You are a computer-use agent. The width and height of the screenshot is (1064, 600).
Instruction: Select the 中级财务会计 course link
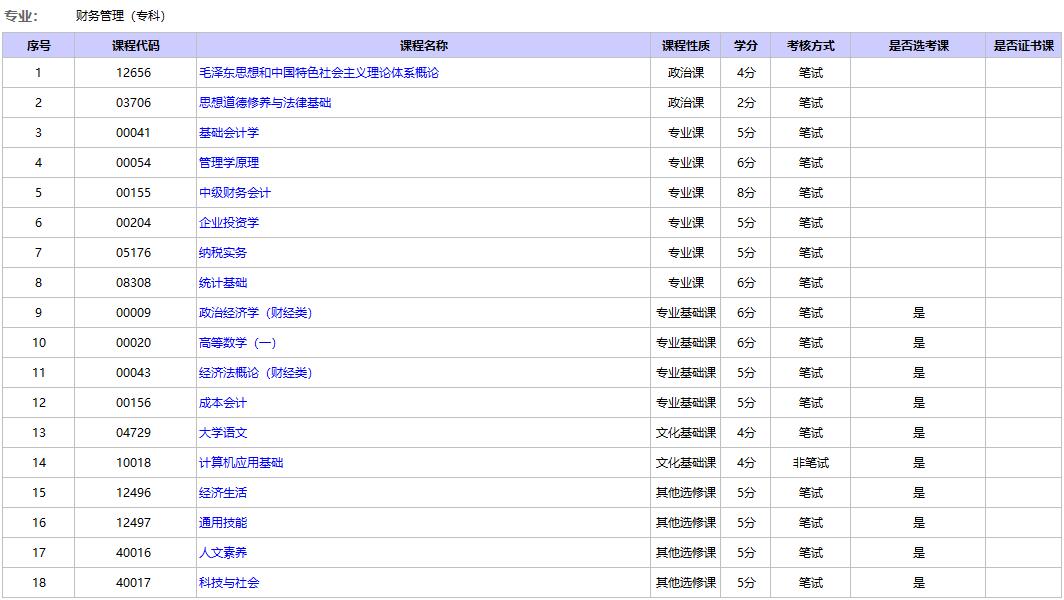(235, 193)
